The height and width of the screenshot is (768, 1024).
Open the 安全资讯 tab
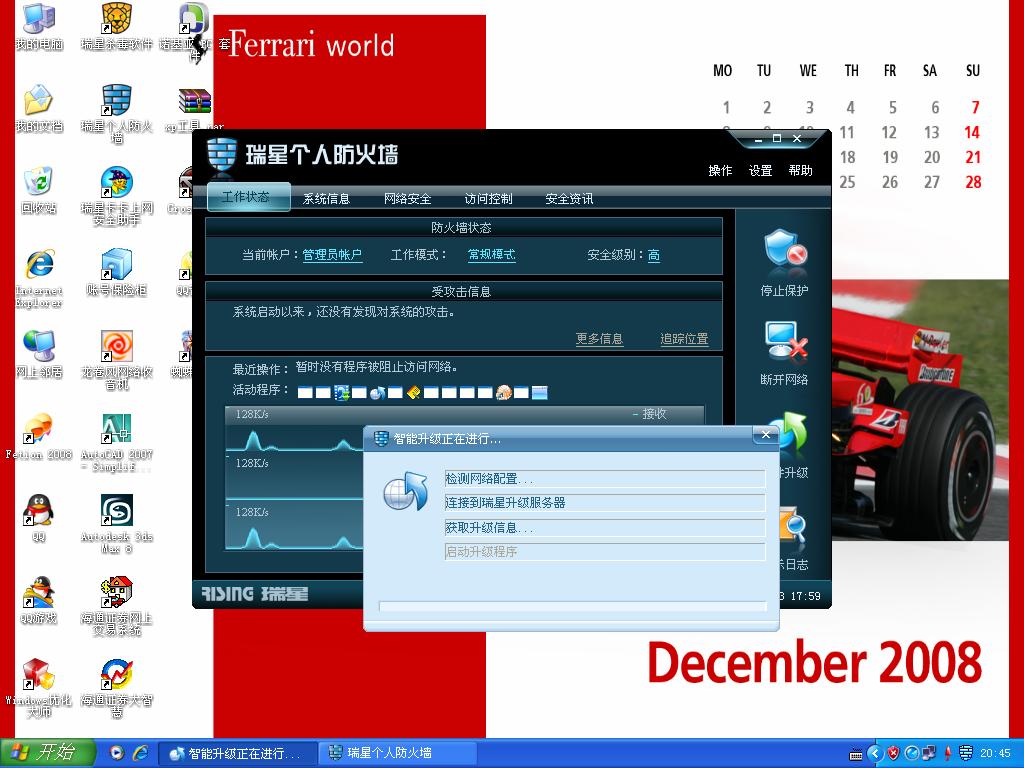[x=569, y=199]
